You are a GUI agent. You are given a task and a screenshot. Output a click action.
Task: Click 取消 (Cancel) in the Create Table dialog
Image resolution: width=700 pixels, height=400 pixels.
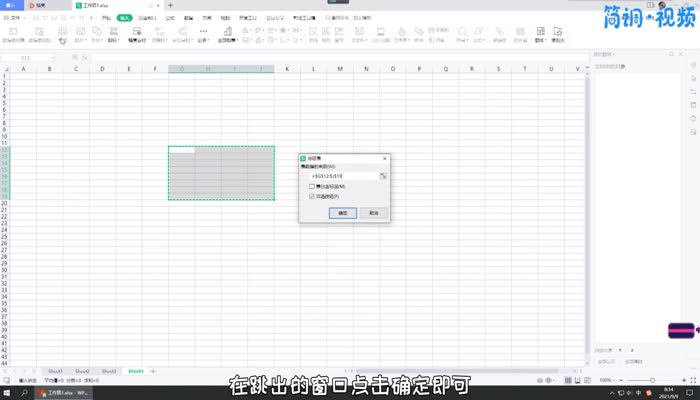pyautogui.click(x=372, y=213)
